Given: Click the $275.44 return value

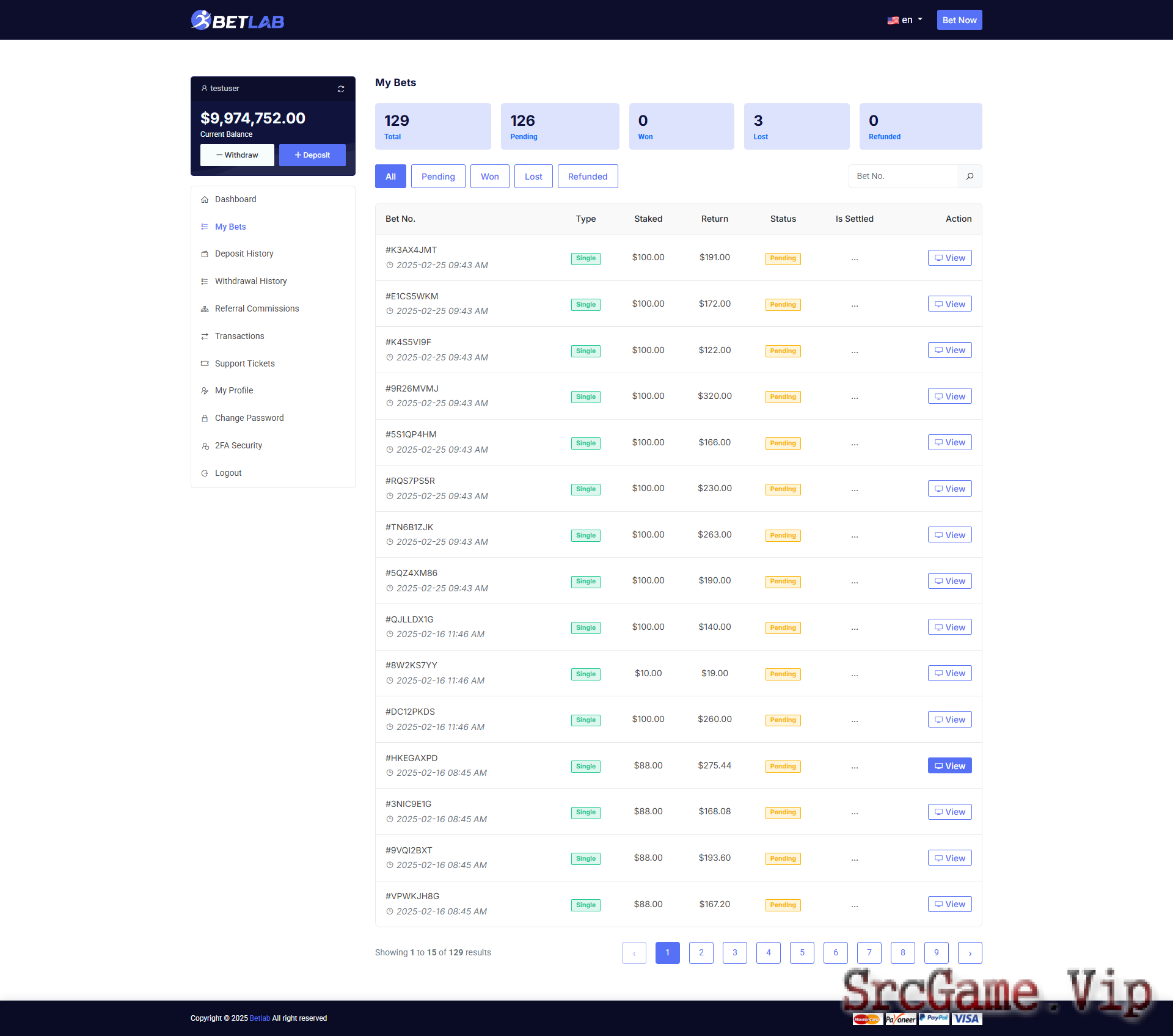Looking at the screenshot, I should (714, 765).
